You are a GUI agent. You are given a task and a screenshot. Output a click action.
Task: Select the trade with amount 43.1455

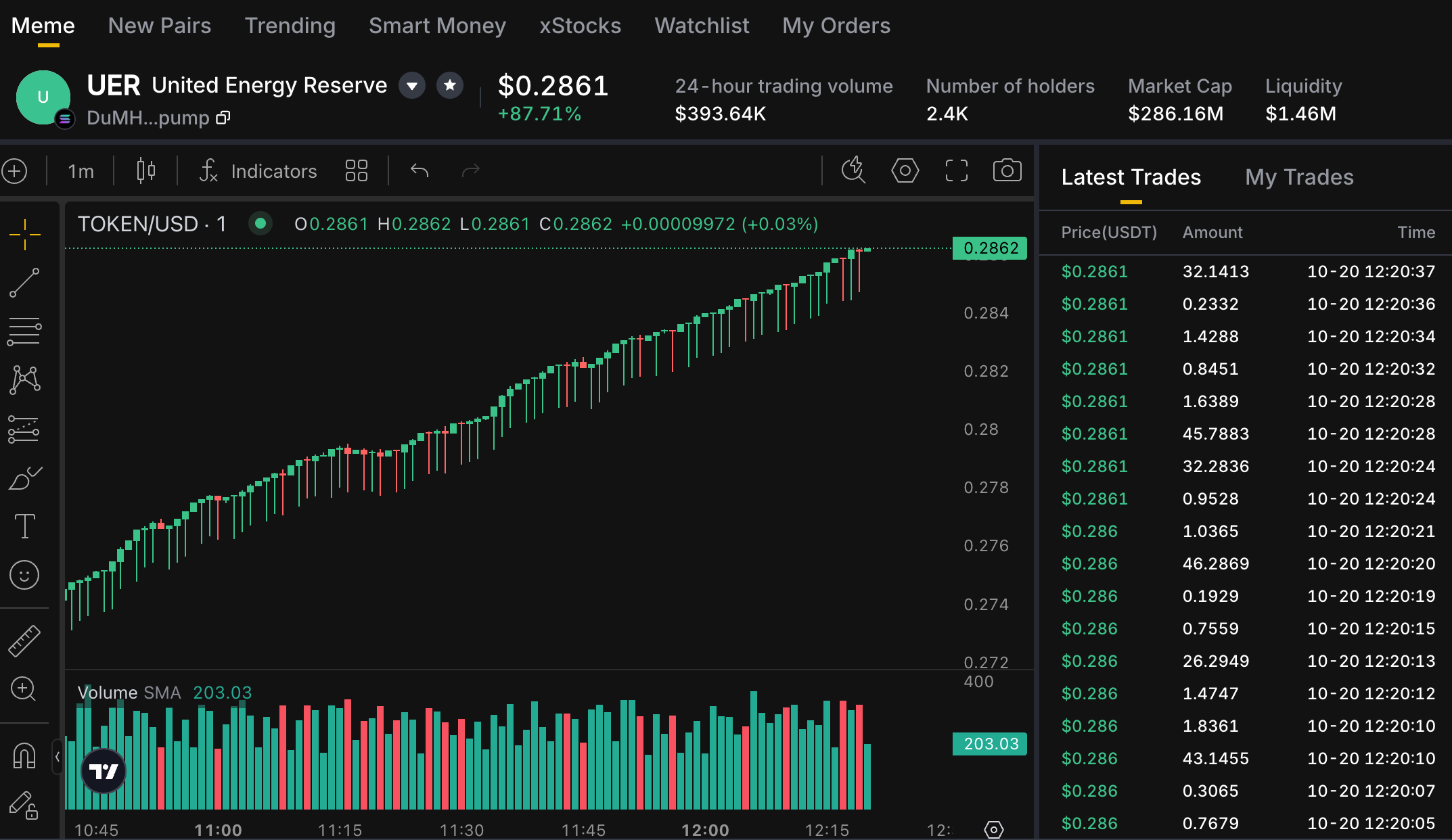(x=1246, y=759)
